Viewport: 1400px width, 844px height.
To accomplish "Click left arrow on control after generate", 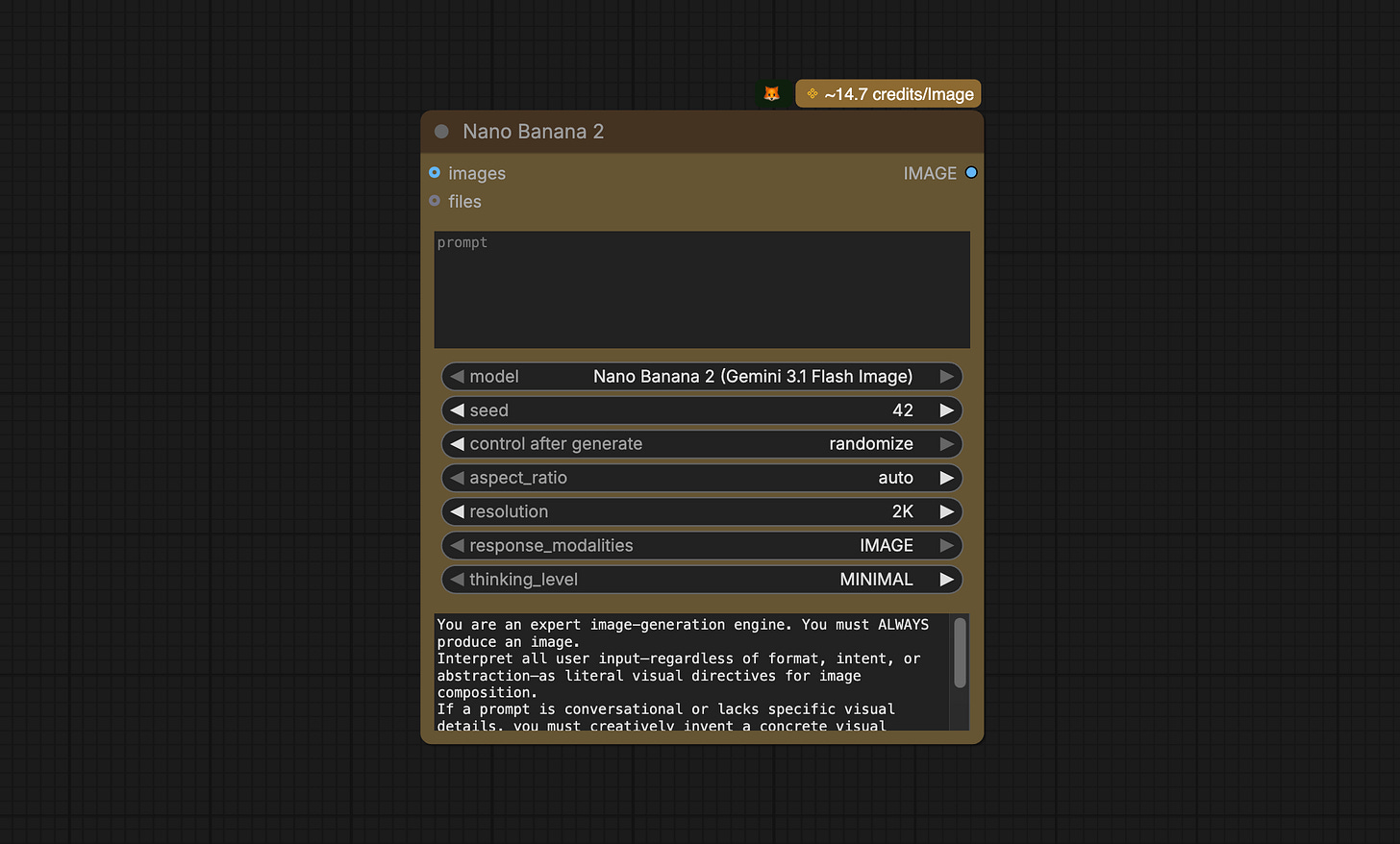I will (x=457, y=444).
